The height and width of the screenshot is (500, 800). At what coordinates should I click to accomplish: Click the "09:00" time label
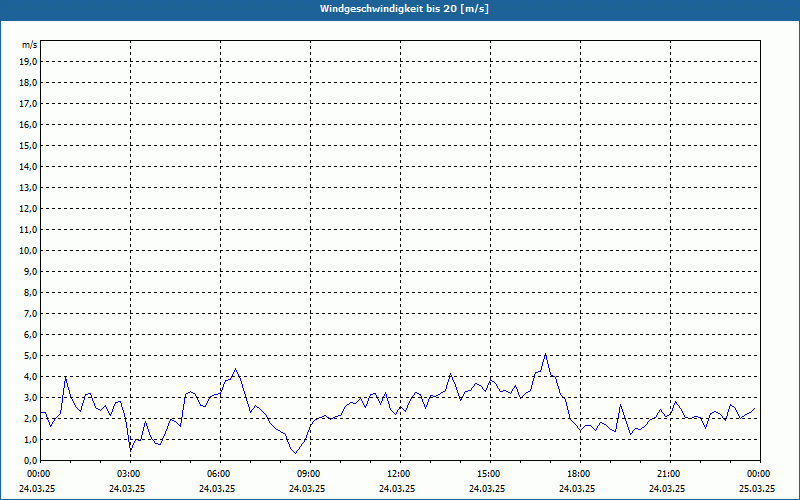(x=310, y=474)
